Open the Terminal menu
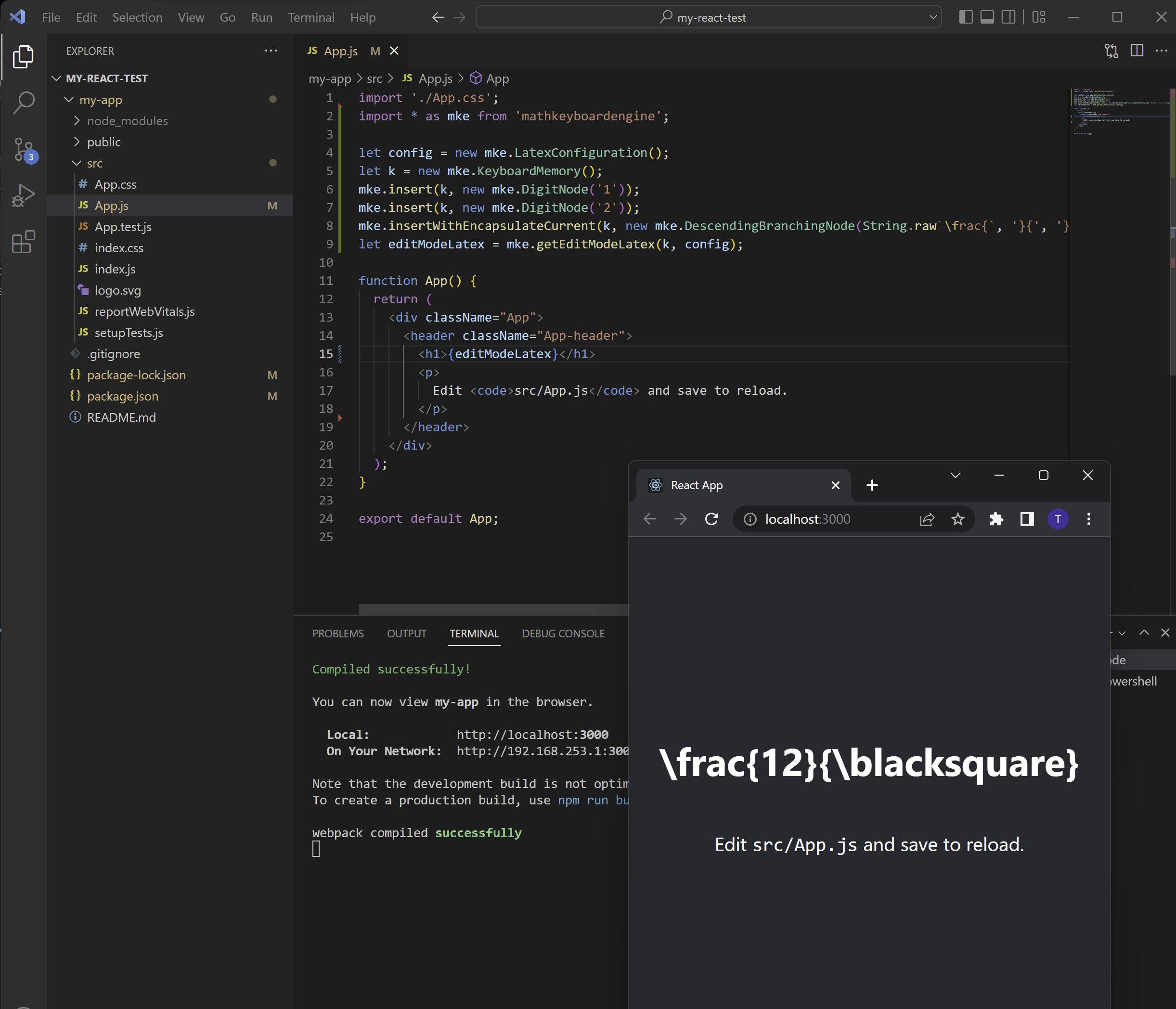The height and width of the screenshot is (1009, 1176). [310, 17]
